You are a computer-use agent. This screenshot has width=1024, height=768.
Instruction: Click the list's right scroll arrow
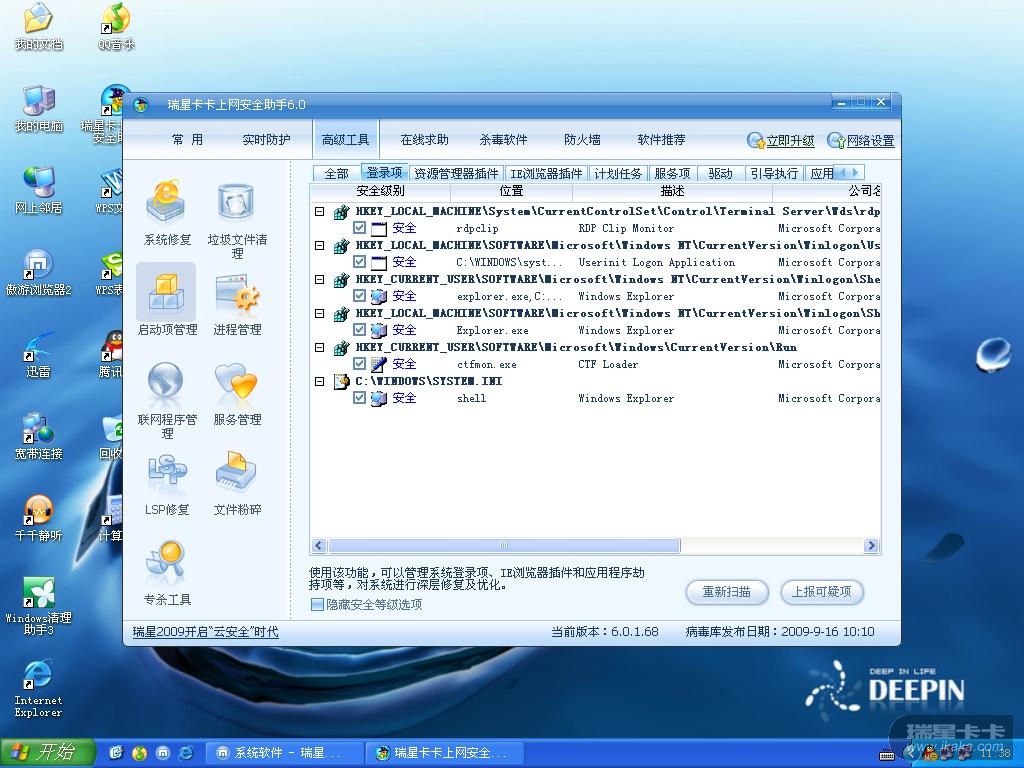click(x=871, y=545)
